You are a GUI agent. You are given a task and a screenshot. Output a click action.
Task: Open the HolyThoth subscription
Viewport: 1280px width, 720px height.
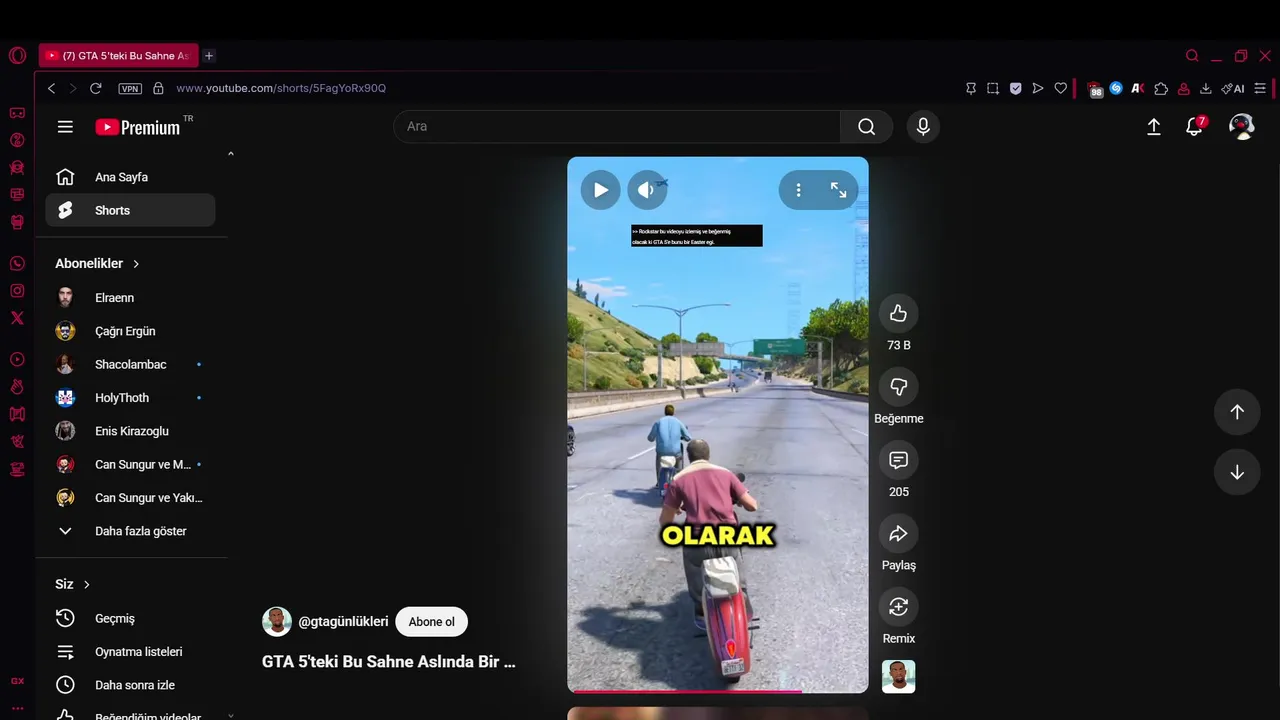pyautogui.click(x=130, y=398)
